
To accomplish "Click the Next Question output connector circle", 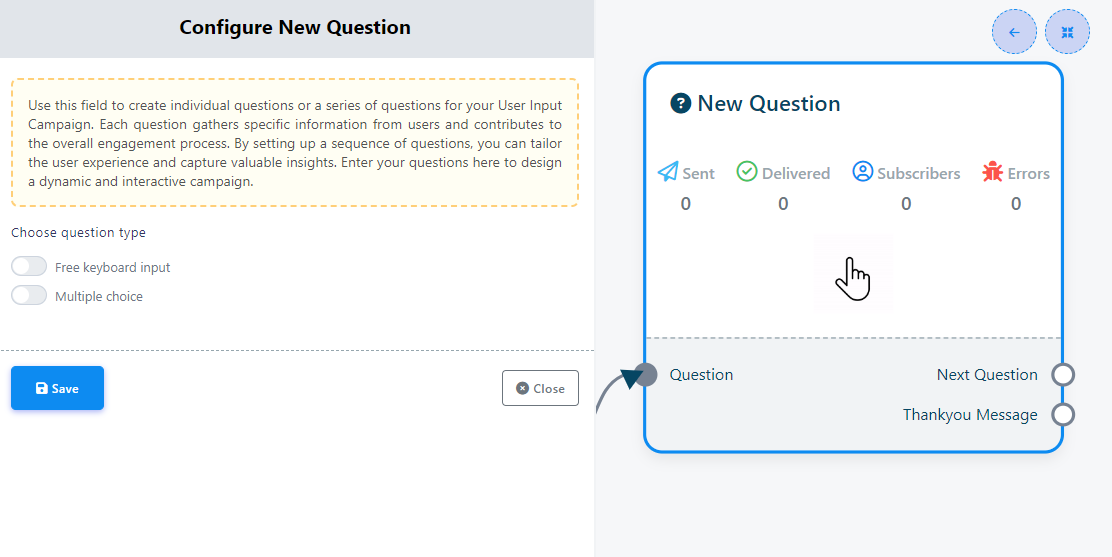I will (x=1064, y=375).
